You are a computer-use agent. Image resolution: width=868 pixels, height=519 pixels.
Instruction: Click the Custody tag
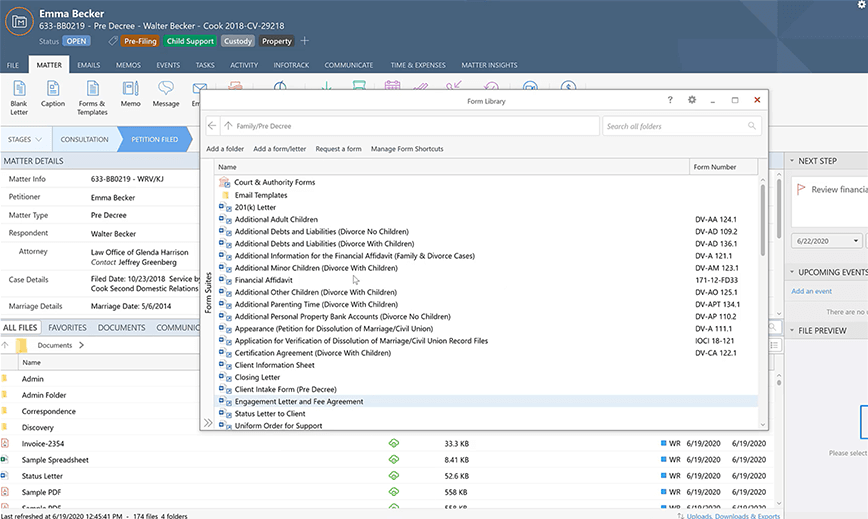[237, 41]
